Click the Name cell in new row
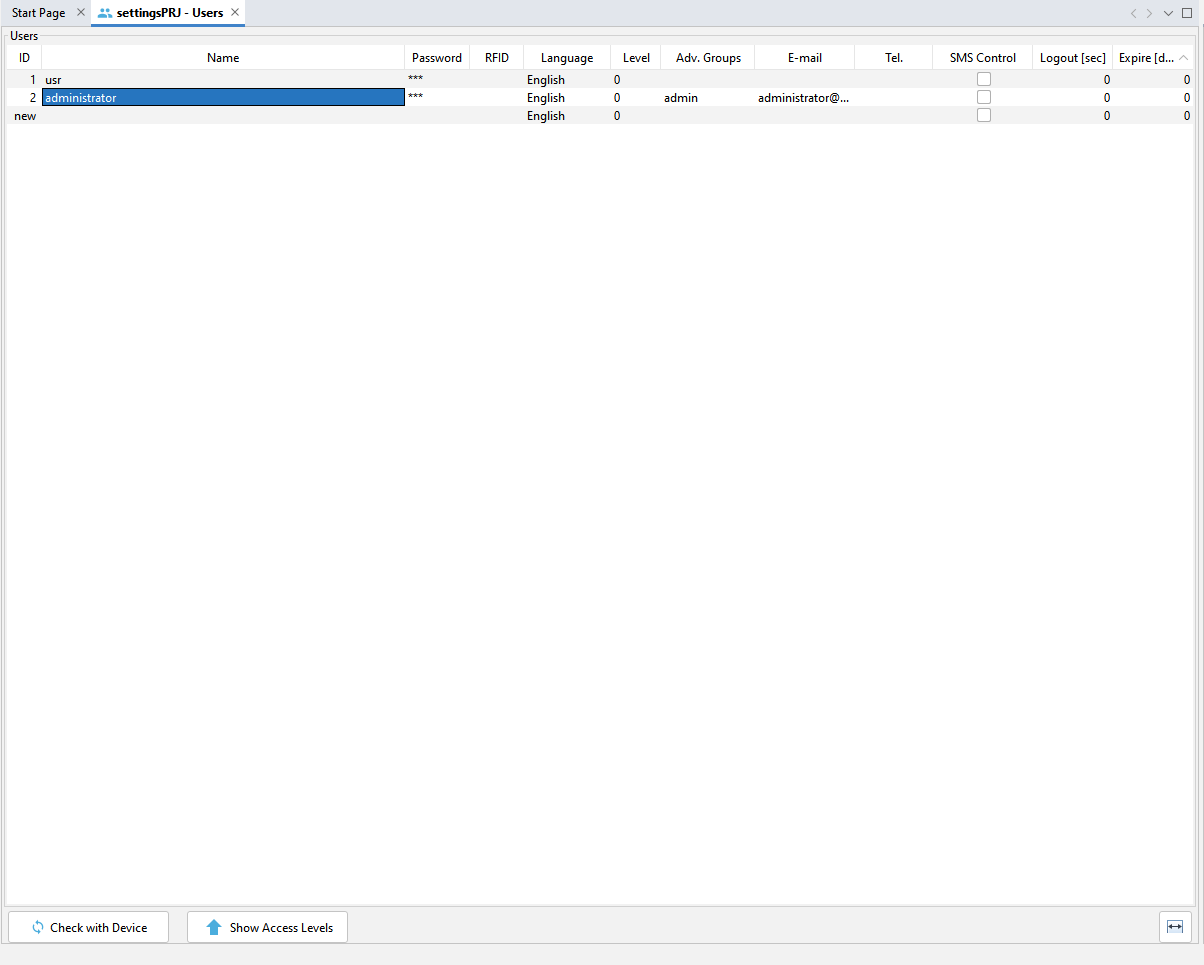The width and height of the screenshot is (1204, 965). (x=223, y=115)
